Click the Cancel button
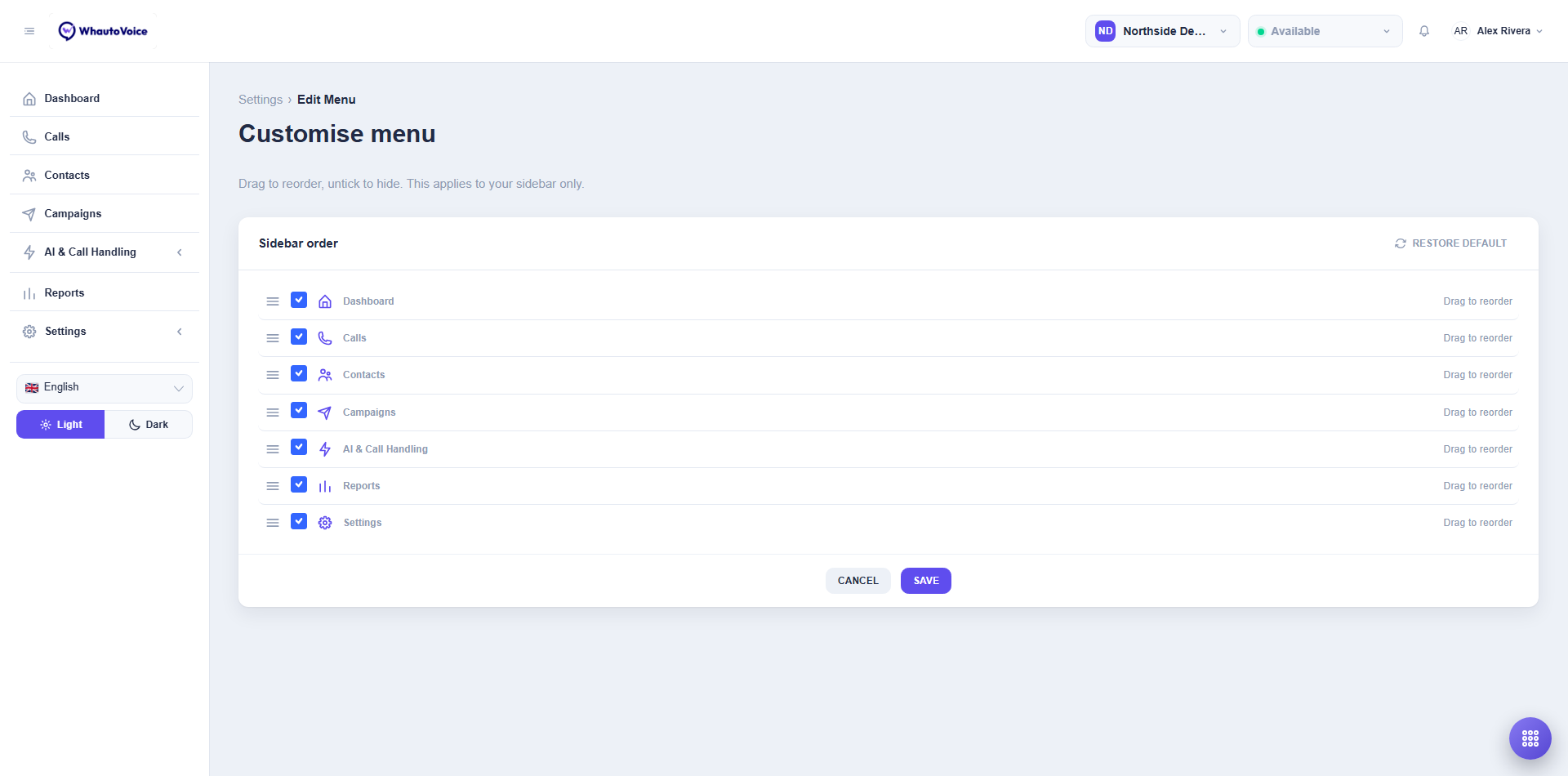This screenshot has width=1568, height=776. 858,581
